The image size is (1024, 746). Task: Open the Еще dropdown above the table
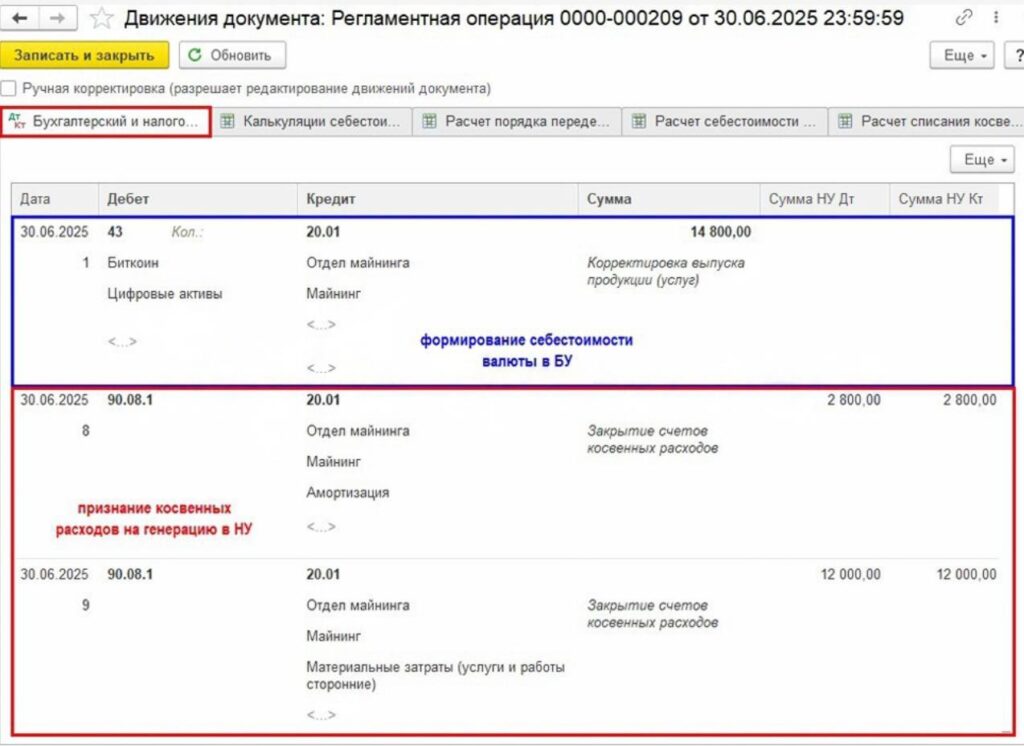pos(981,159)
